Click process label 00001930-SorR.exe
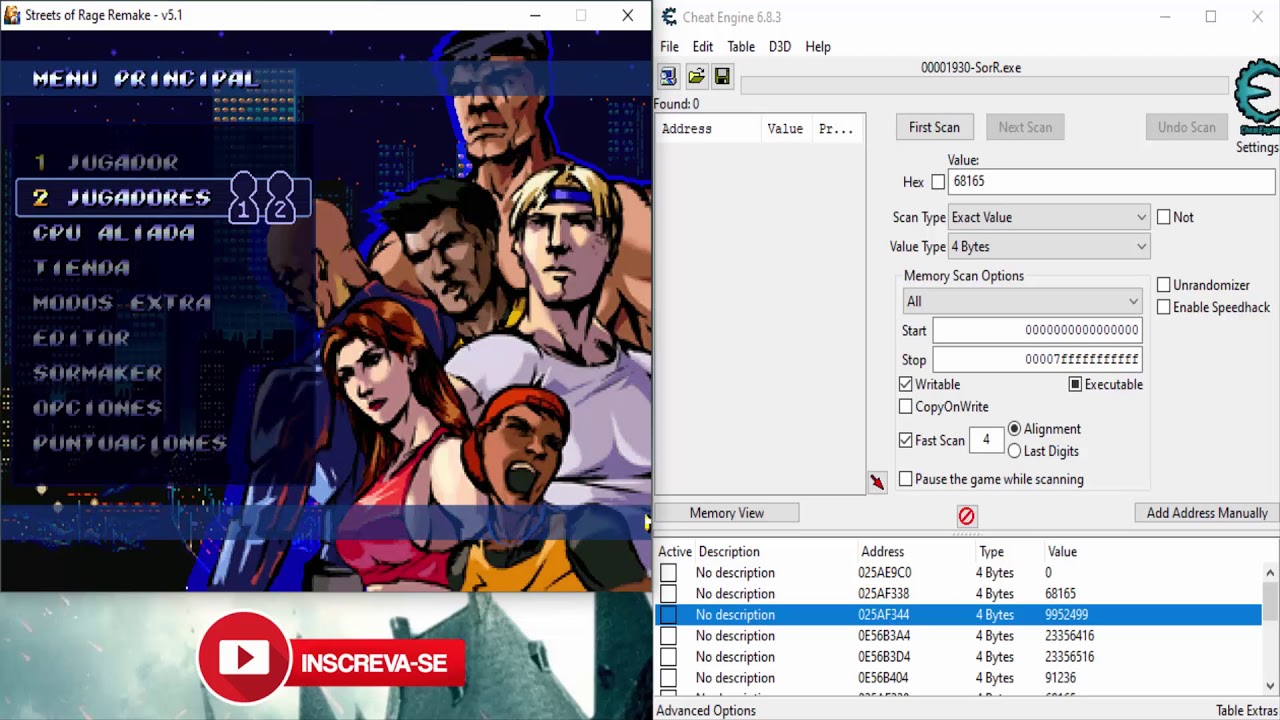The height and width of the screenshot is (720, 1280). click(971, 68)
